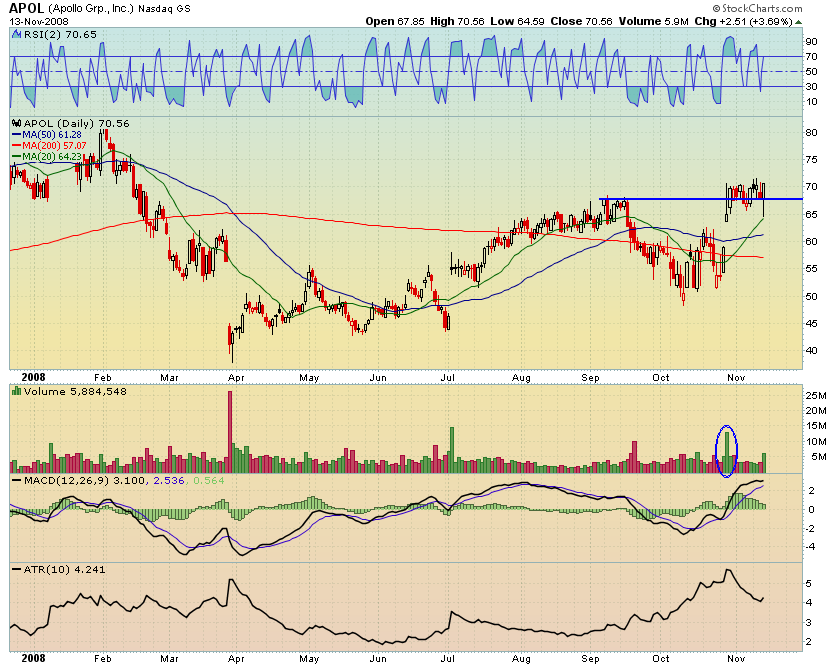Click Apr on the price chart time axis
This screenshot has width=831, height=666.
coord(236,378)
